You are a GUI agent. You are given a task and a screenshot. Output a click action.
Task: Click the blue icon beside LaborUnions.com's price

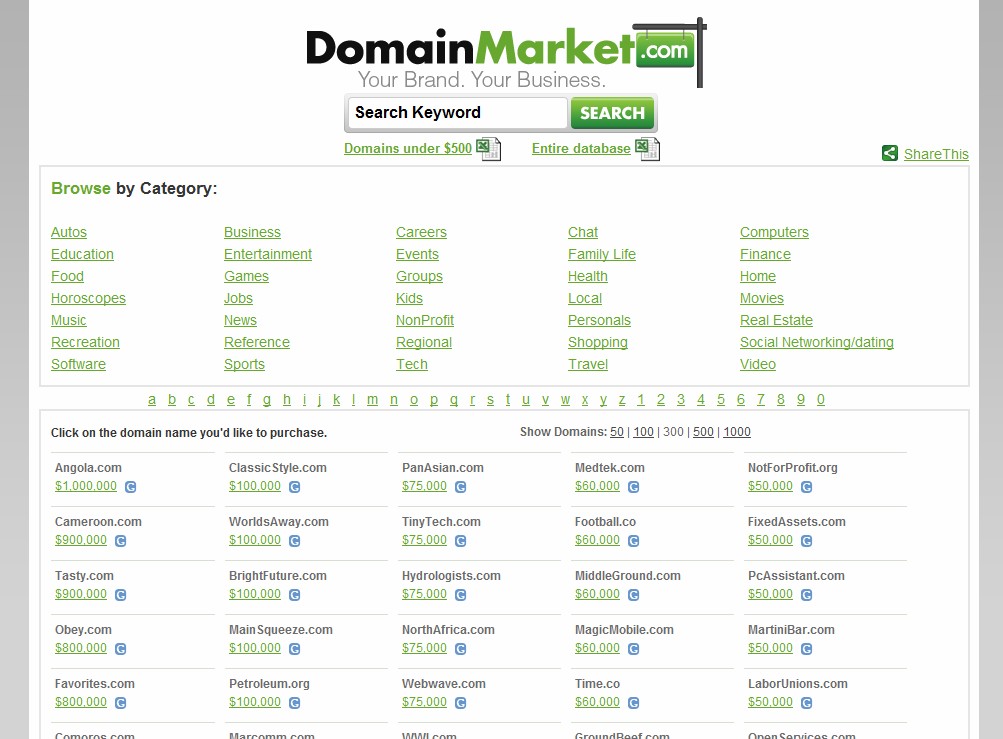point(807,703)
